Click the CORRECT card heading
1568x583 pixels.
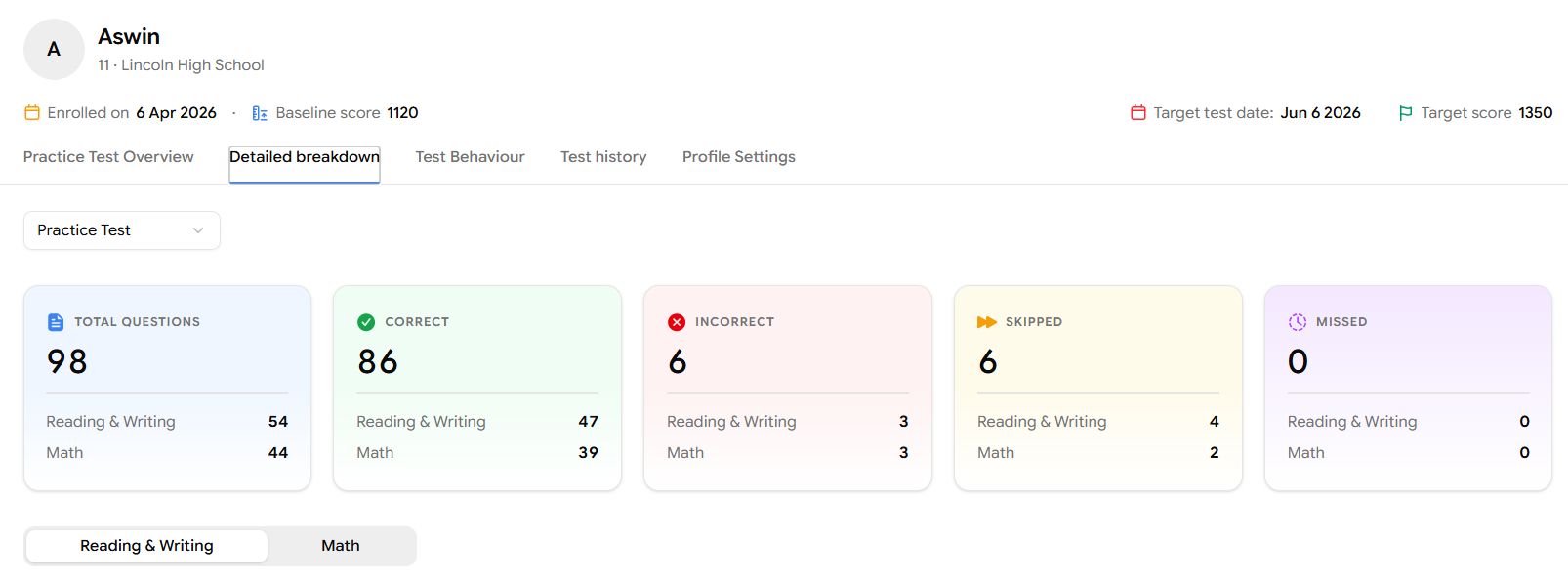pos(417,322)
